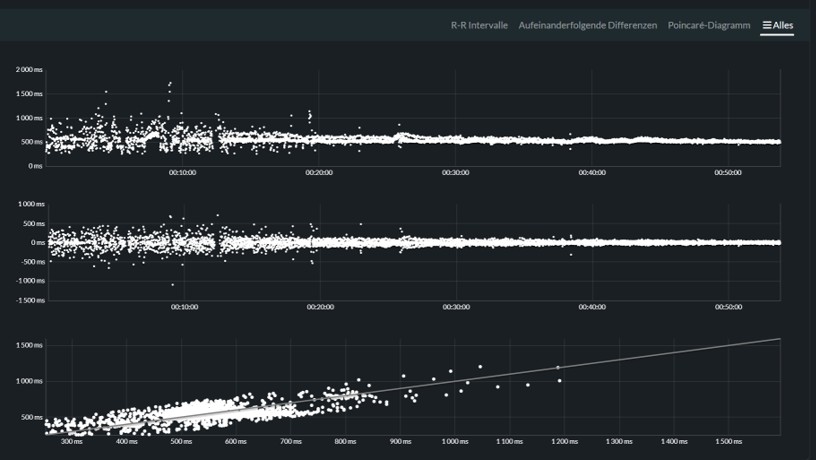Click the 00:30:00 label on the R-R chart
The width and height of the screenshot is (816, 460).
(x=455, y=172)
